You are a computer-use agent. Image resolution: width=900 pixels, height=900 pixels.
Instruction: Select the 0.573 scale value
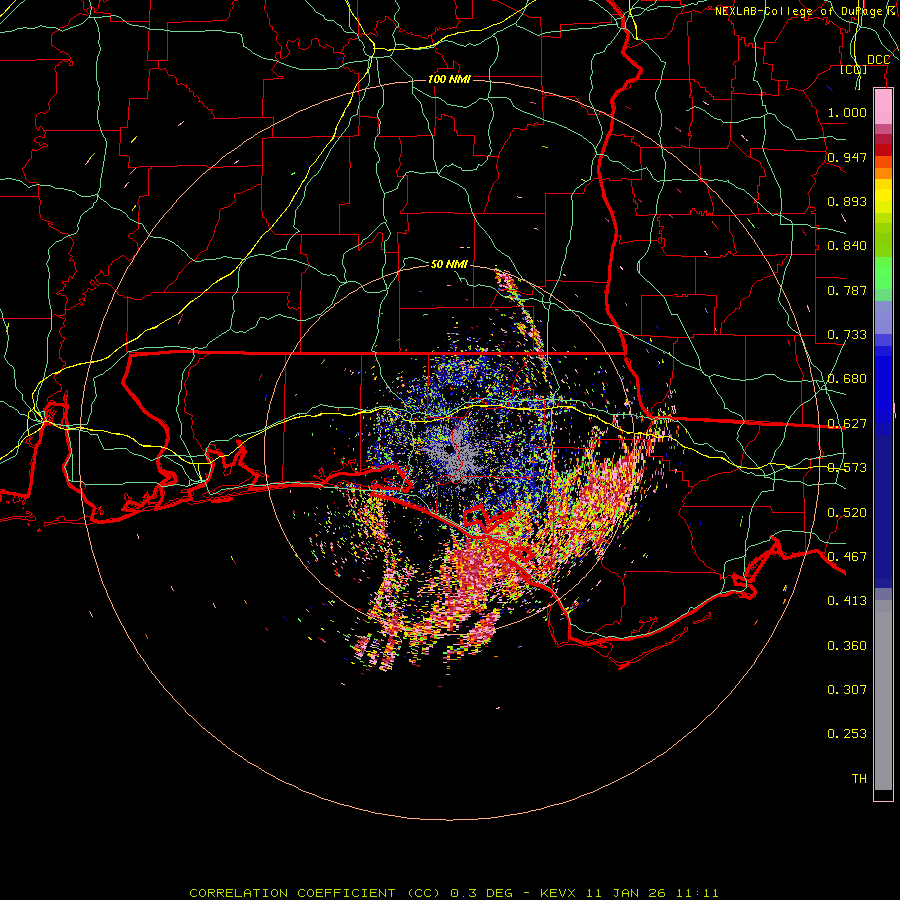(x=847, y=468)
